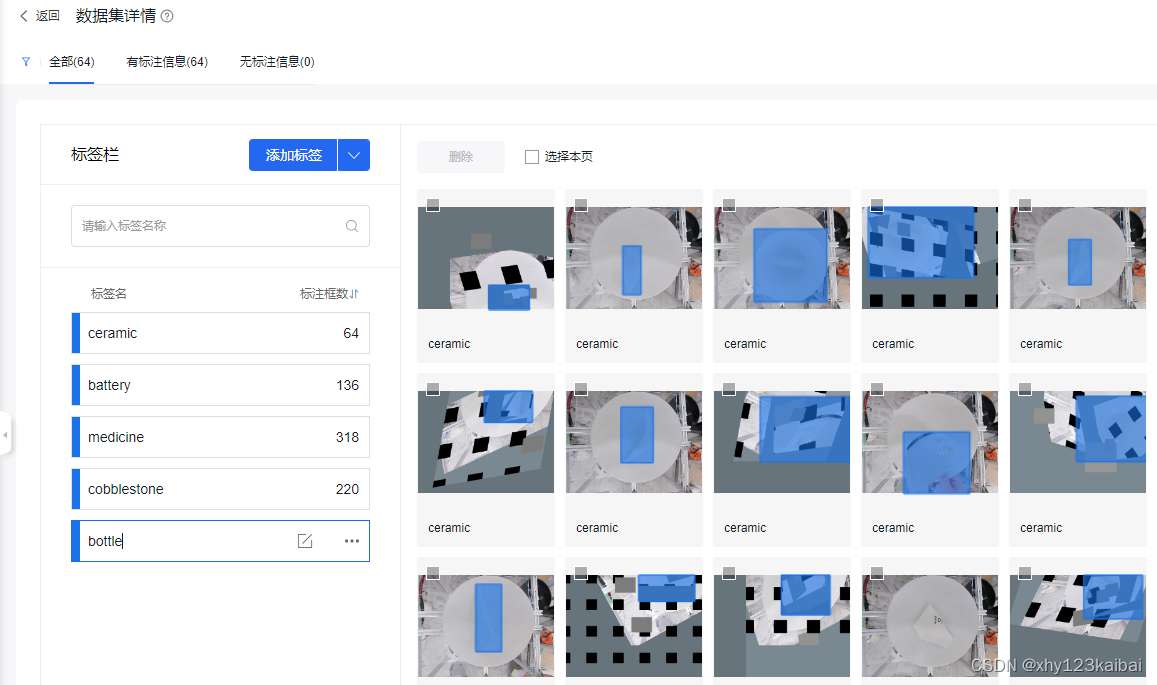Image resolution: width=1157 pixels, height=685 pixels.
Task: Check the fourth image in row two
Action: pos(877,389)
